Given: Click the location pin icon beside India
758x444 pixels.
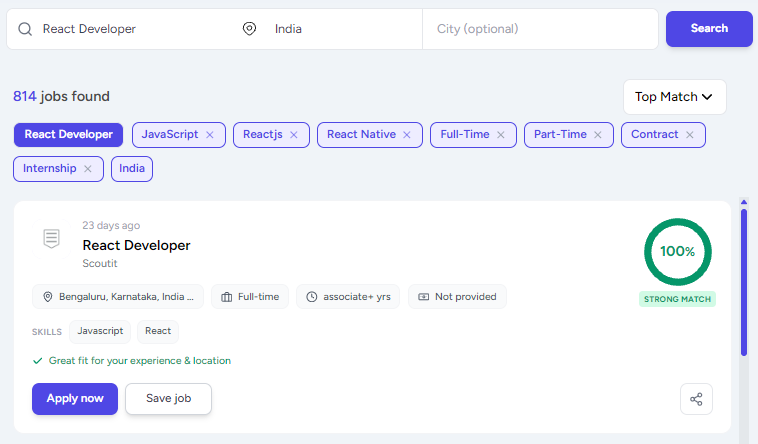Looking at the screenshot, I should click(x=249, y=29).
